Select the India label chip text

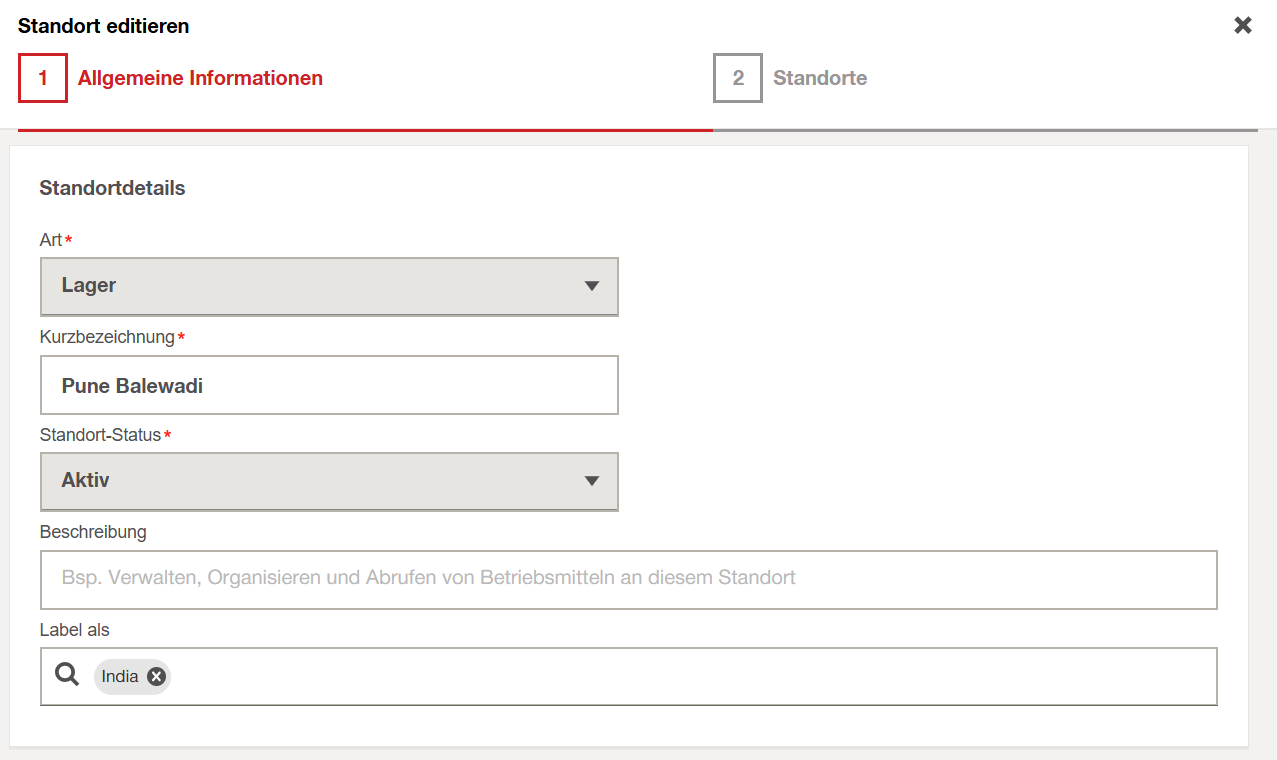pos(120,677)
